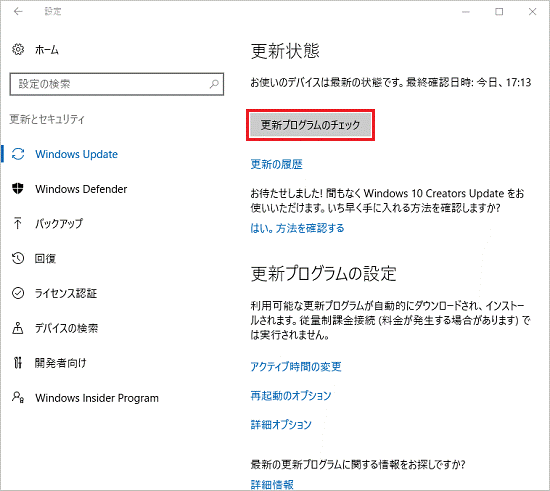
Task: Click 詳細情報 link at bottom
Action: tap(272, 484)
